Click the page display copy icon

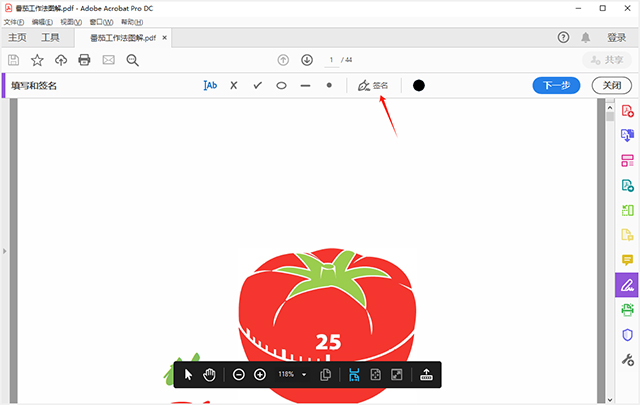tap(326, 374)
